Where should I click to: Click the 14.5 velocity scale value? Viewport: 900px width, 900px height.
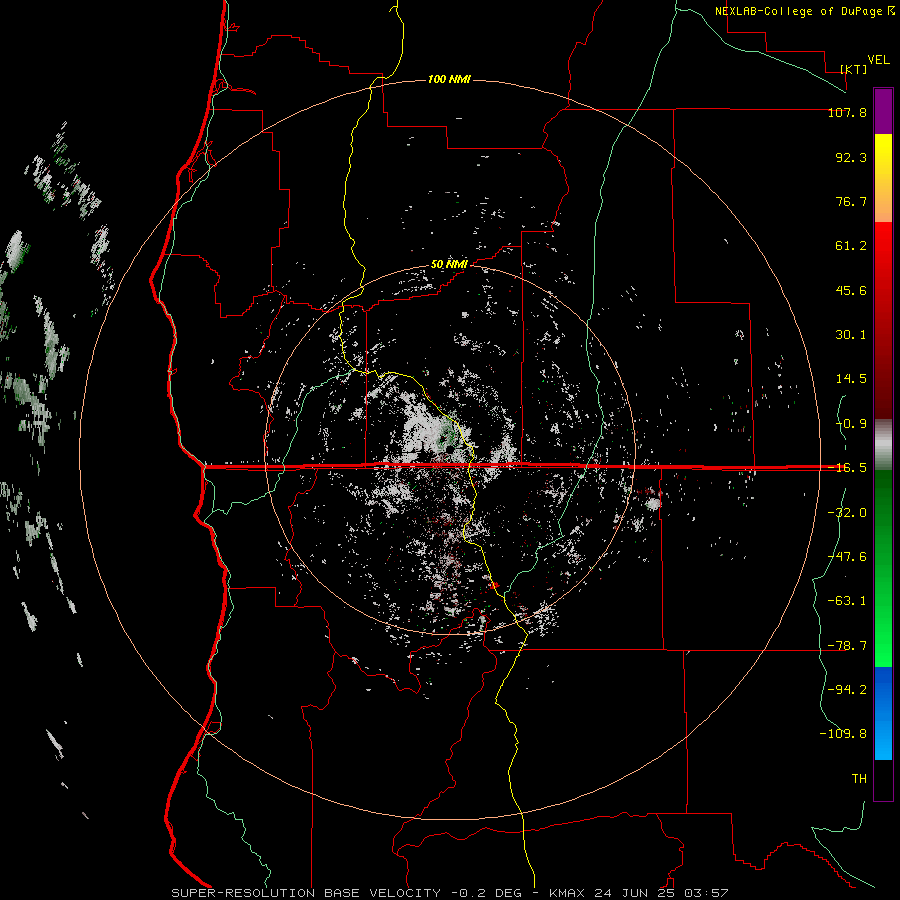(x=851, y=379)
